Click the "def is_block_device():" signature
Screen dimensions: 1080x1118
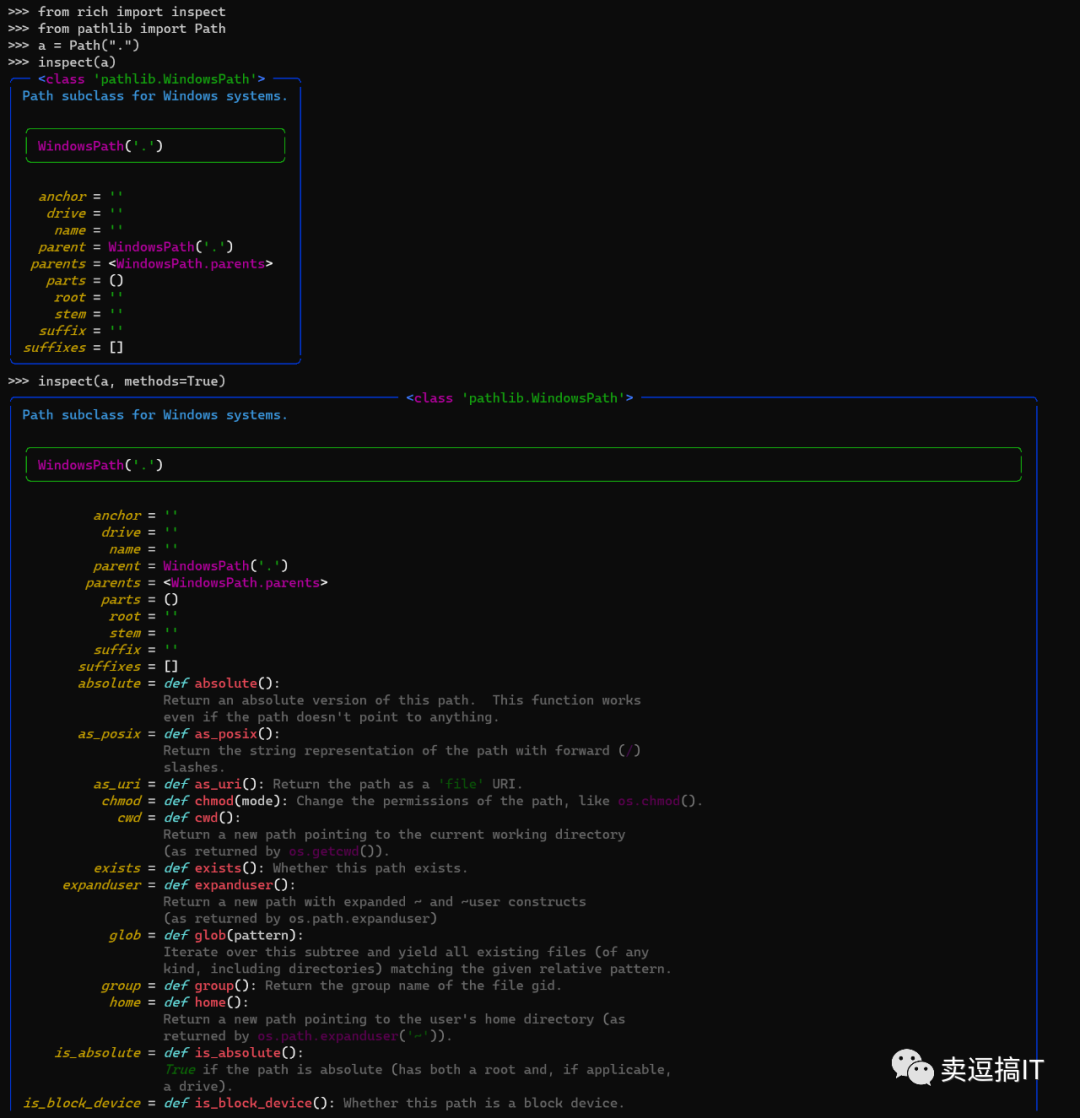[249, 1104]
